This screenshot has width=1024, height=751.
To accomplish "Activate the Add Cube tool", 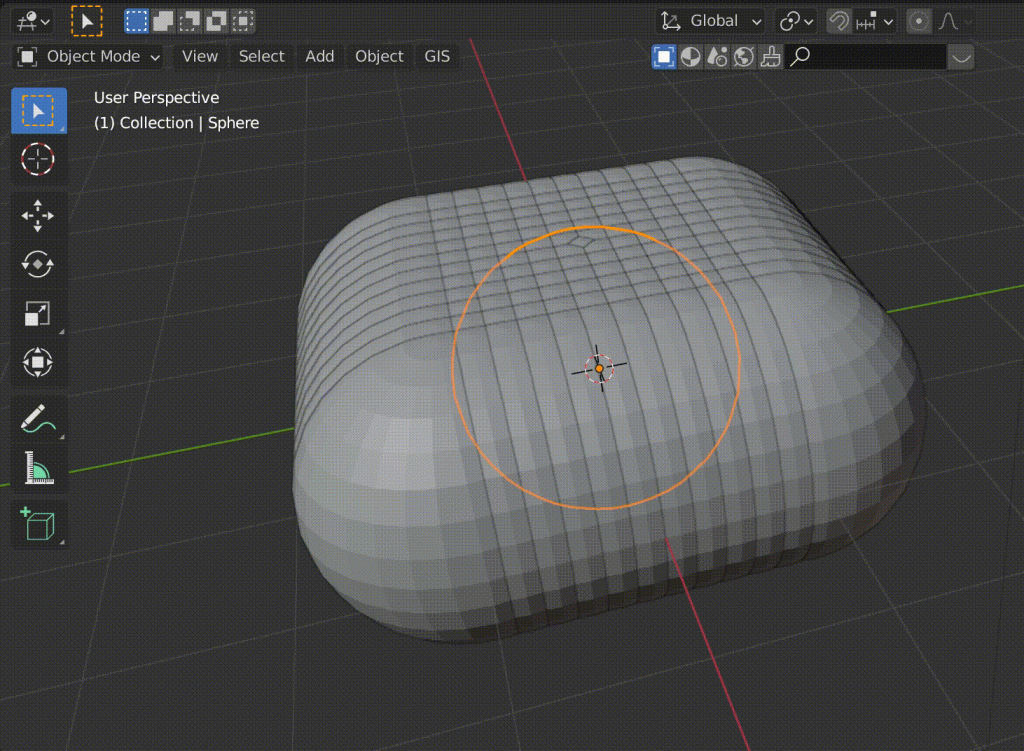I will tap(38, 524).
